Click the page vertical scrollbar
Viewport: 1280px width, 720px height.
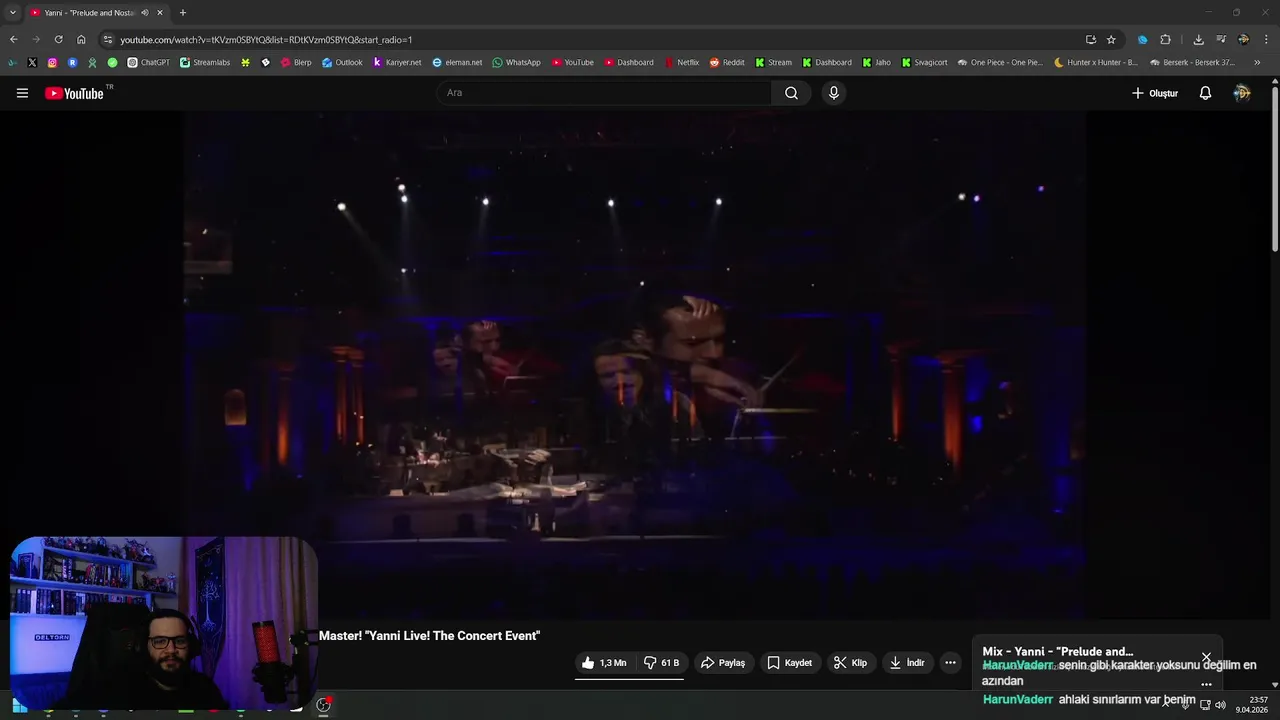tap(1275, 170)
